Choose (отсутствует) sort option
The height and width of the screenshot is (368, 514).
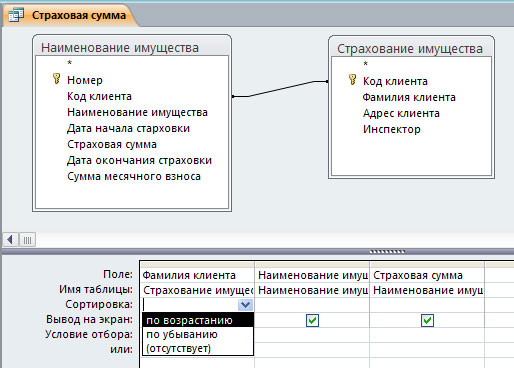(198, 348)
